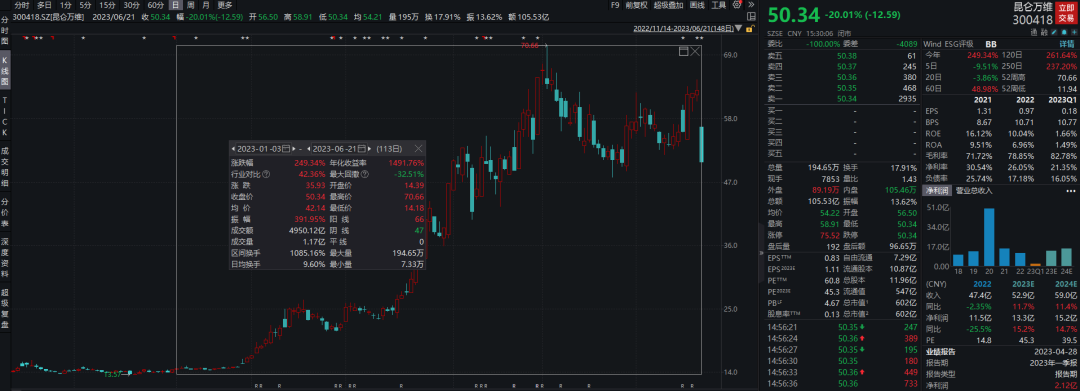
Task: Open the 更多 period options
Action: (x=225, y=5)
